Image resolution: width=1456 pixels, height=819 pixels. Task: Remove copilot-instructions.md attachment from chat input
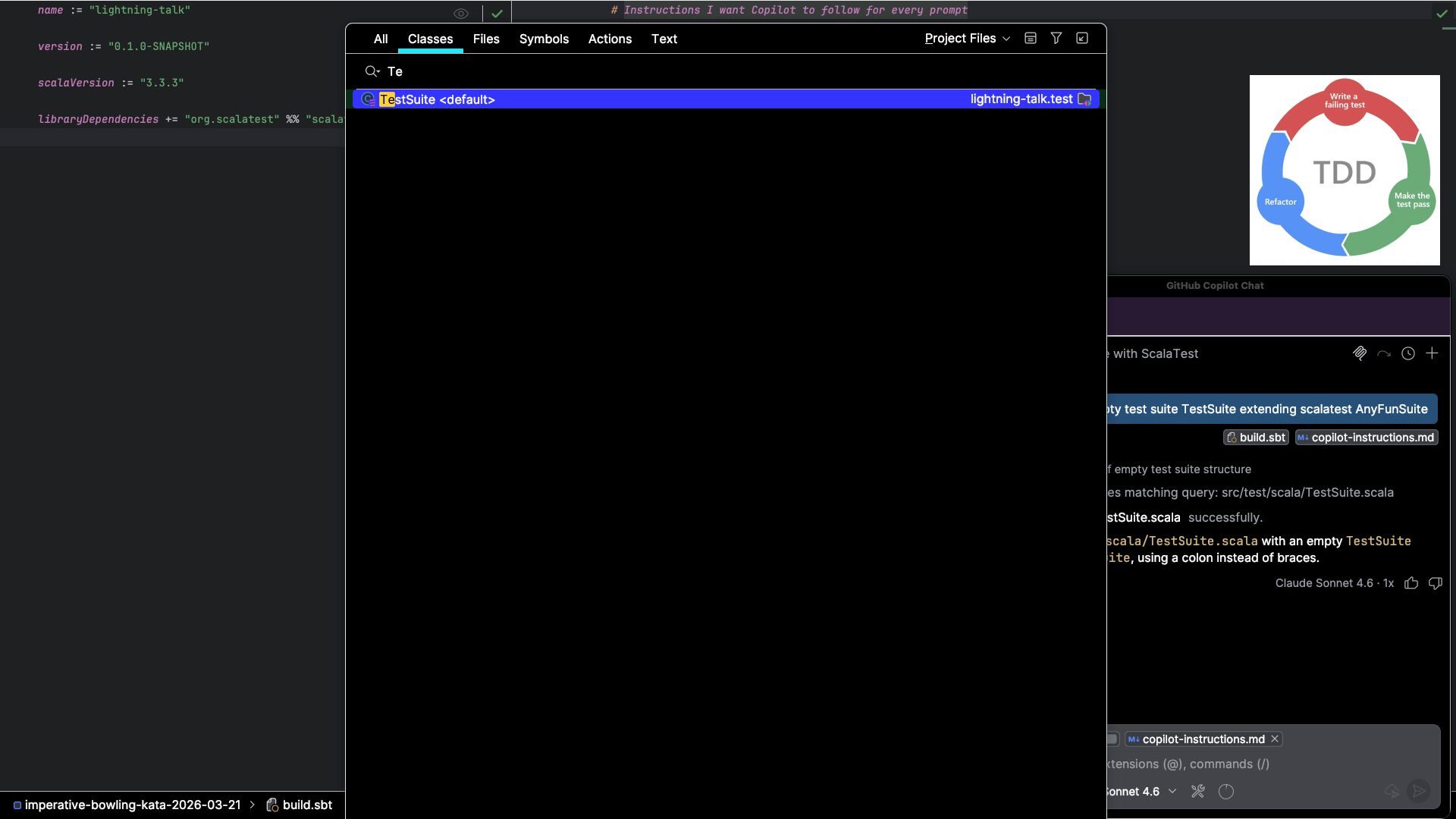pyautogui.click(x=1275, y=739)
